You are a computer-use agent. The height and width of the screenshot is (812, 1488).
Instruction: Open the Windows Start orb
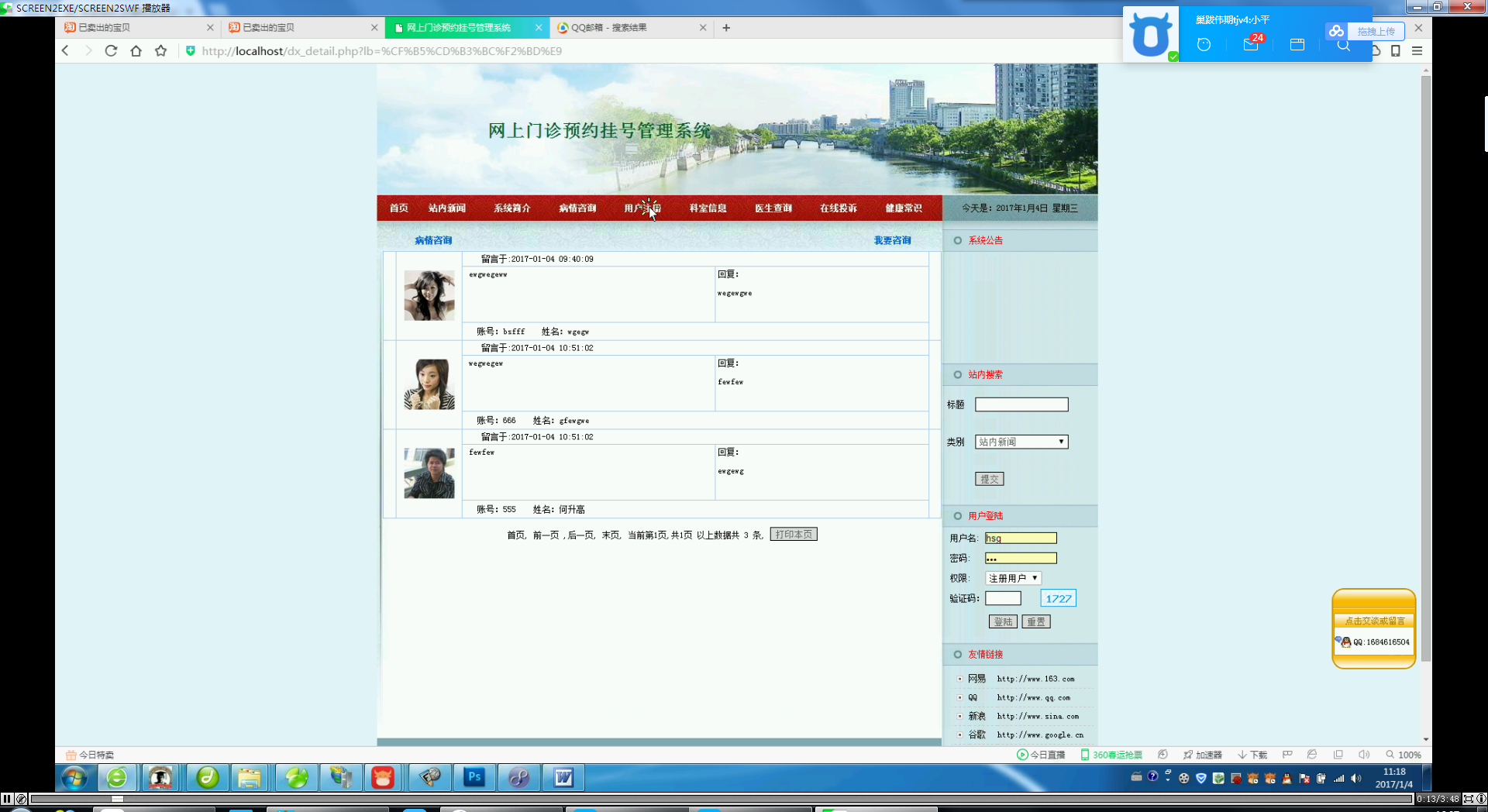tap(74, 777)
